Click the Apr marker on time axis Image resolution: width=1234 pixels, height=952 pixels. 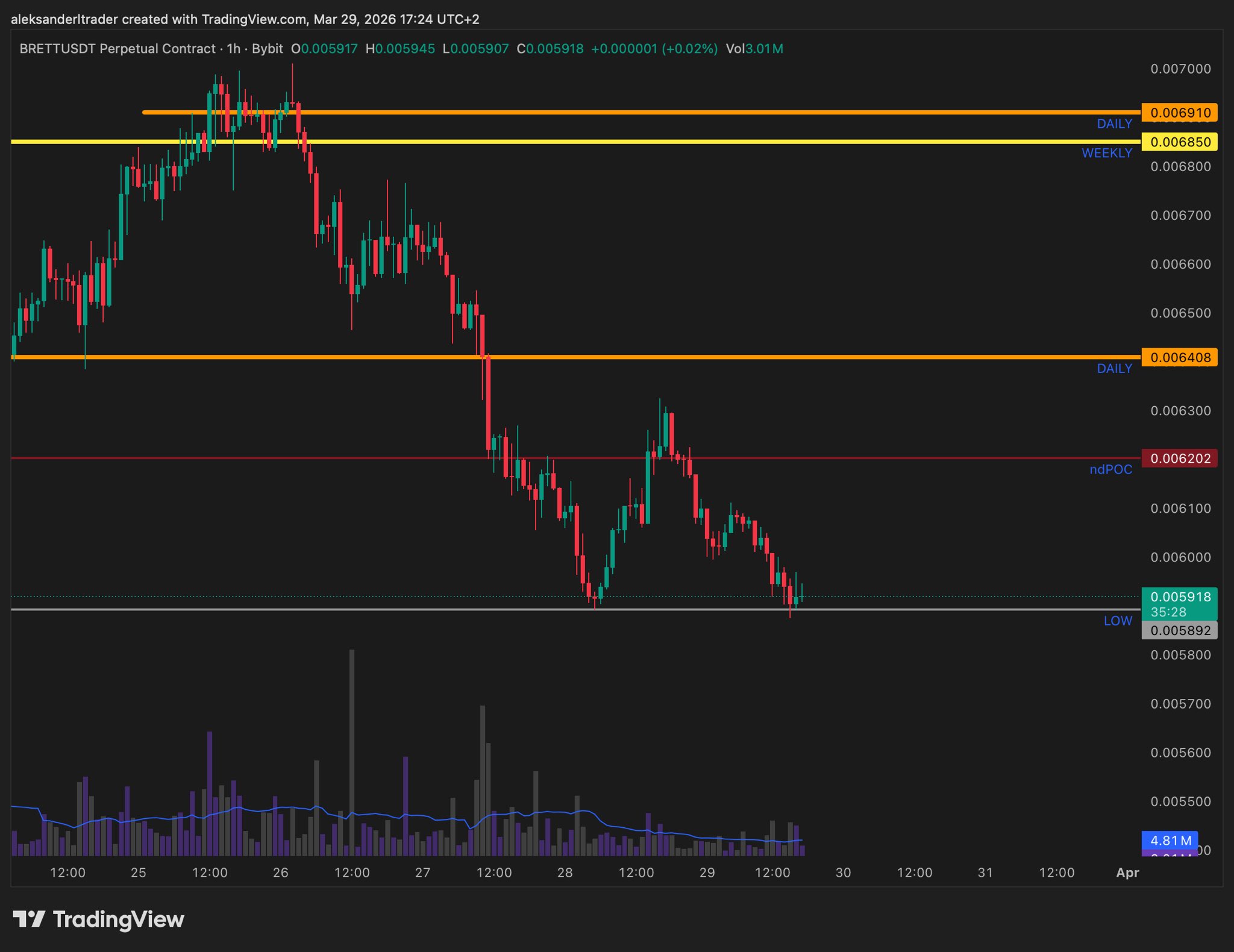(1127, 872)
